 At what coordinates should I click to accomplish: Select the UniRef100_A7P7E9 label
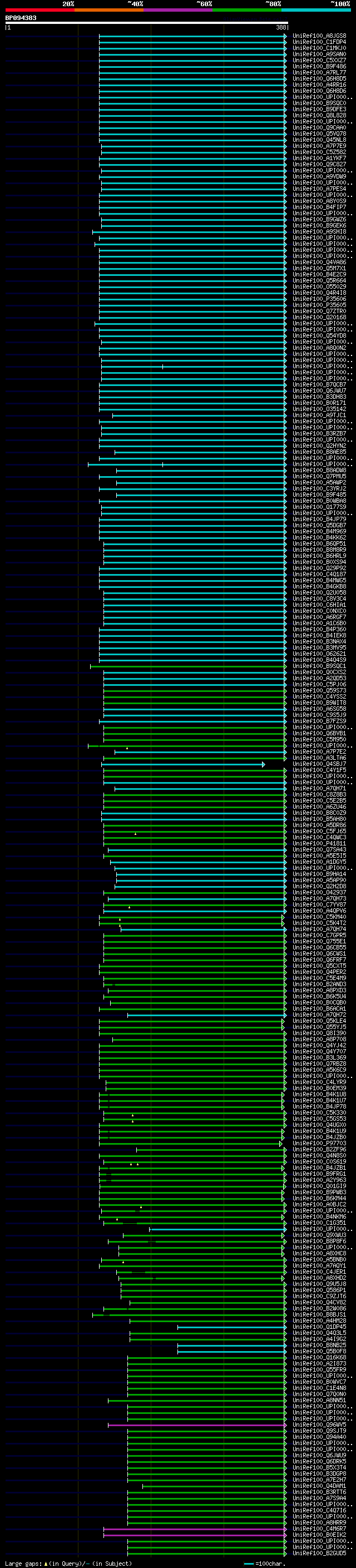(x=319, y=146)
